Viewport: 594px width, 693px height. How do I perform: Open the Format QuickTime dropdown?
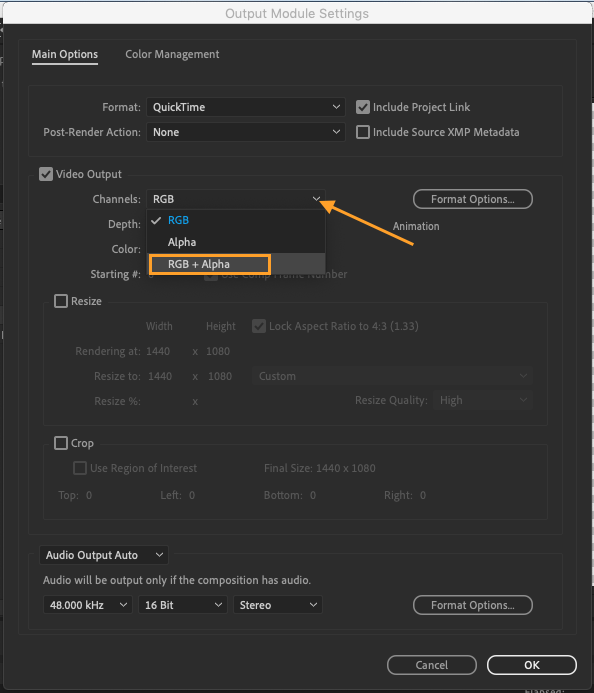pos(245,107)
